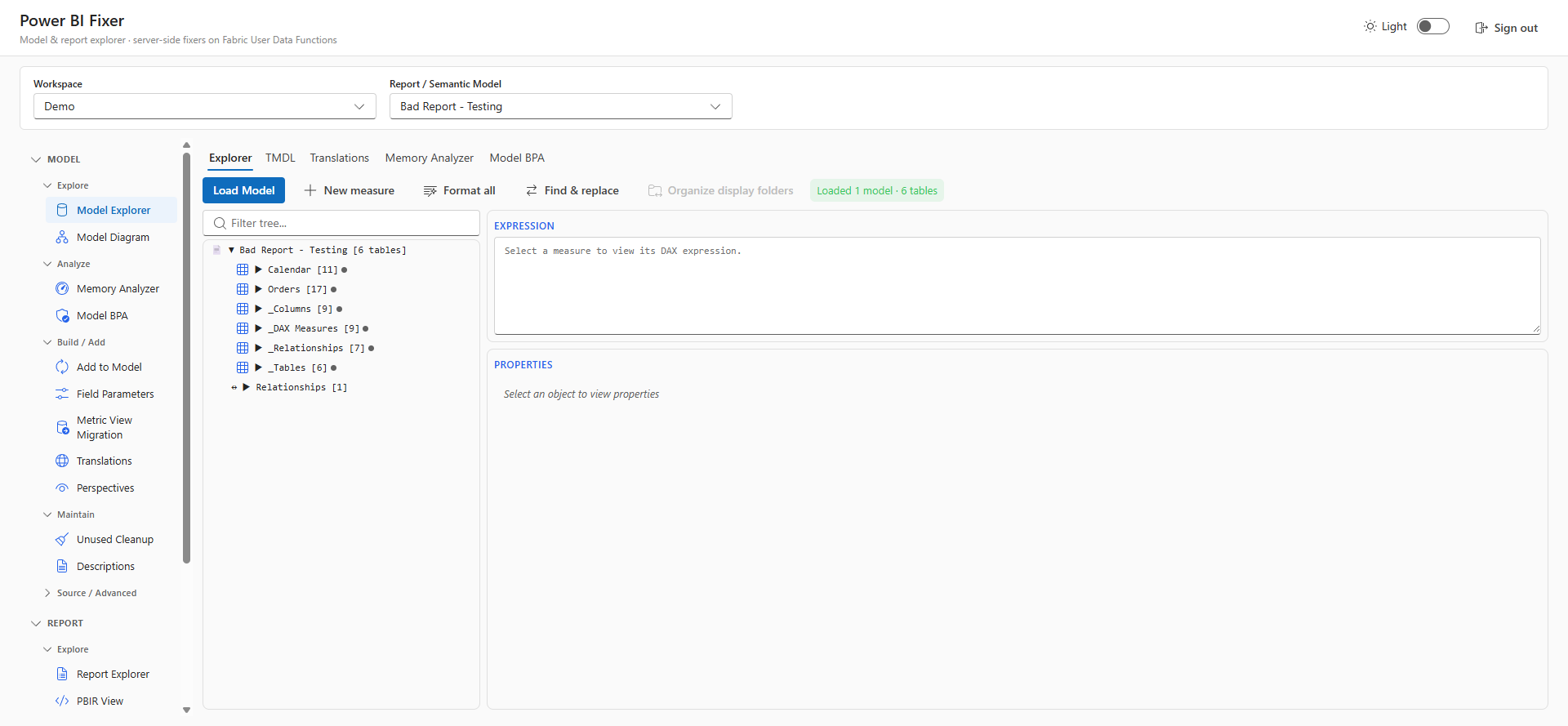The image size is (1568, 726).
Task: Open the Translations tab
Action: [339, 158]
